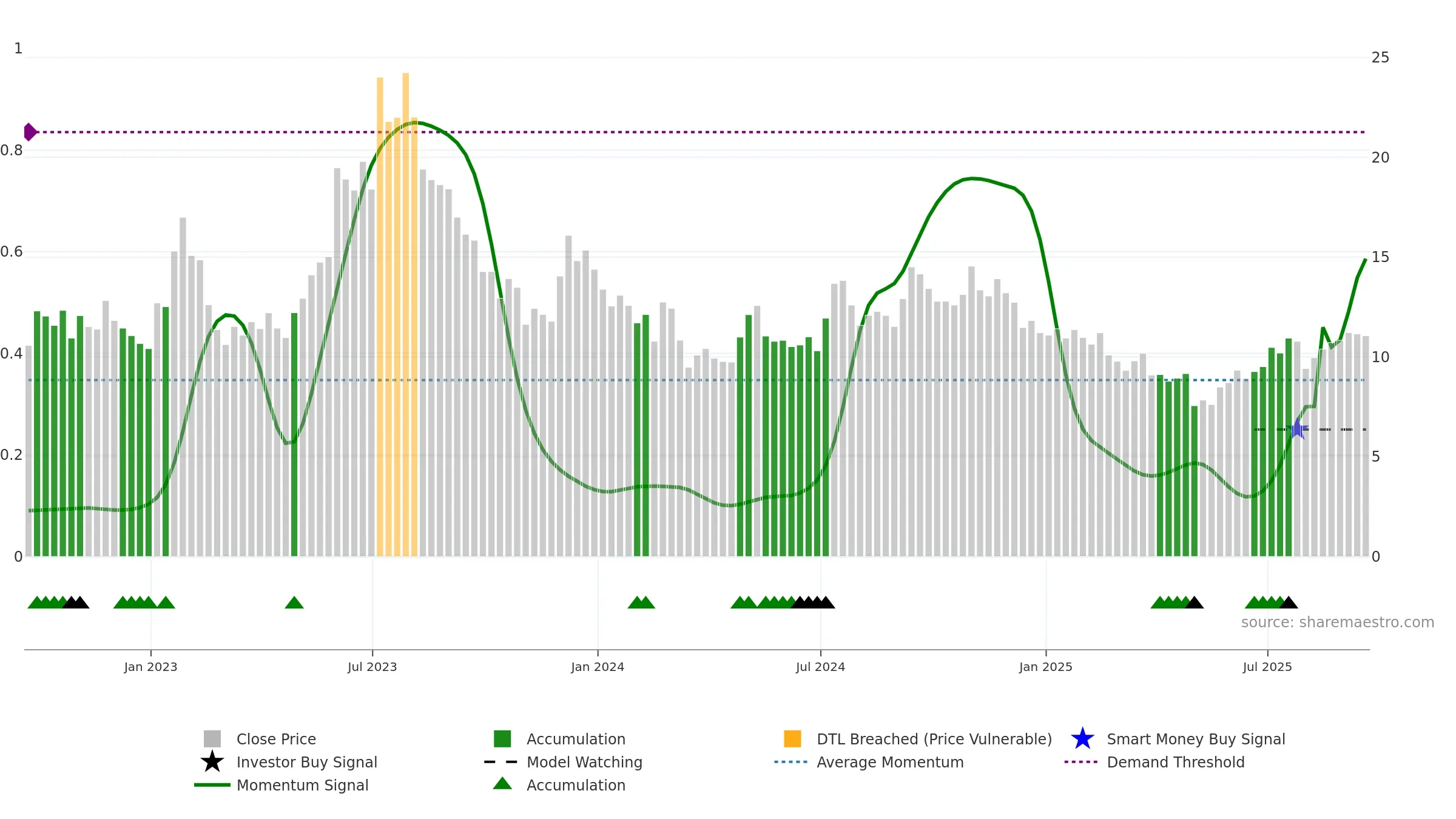Click the black Investor Buy Signal star in legend
Screen dimensions: 1456x819
point(212,762)
